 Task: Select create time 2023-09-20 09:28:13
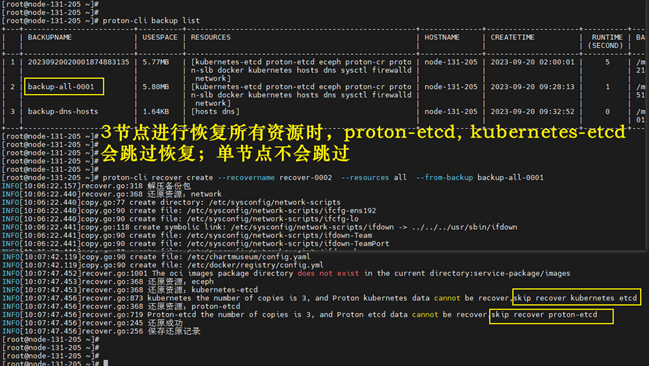coord(532,87)
